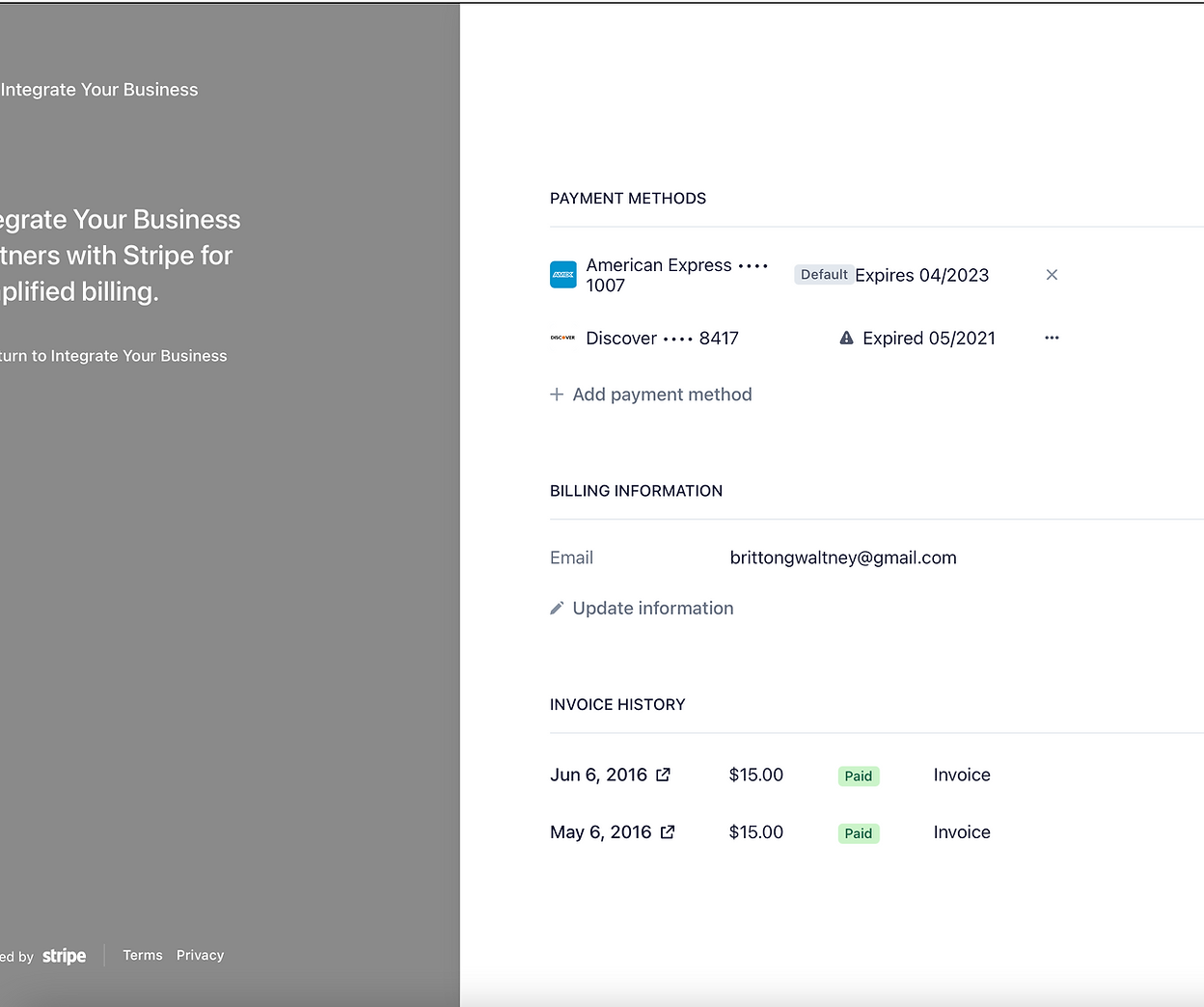The height and width of the screenshot is (1007, 1204).
Task: Click Invoice label in May 6, 2016 row
Action: click(x=962, y=832)
